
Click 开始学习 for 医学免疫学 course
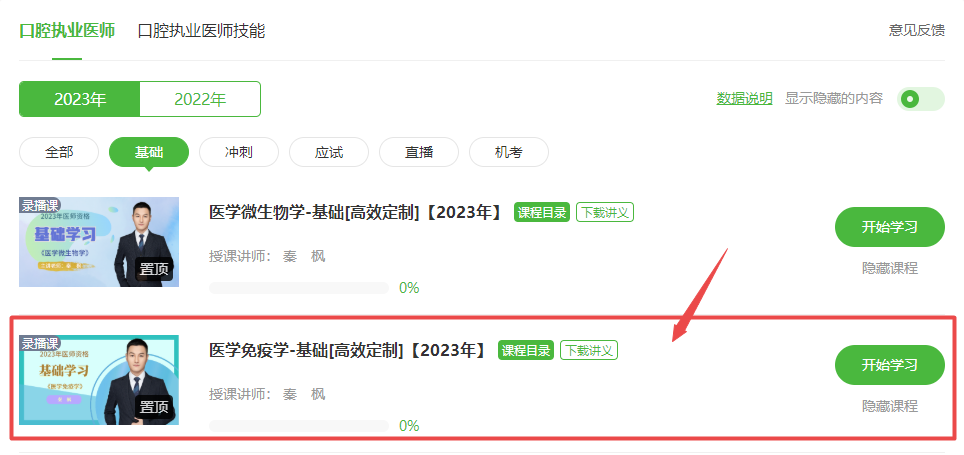pos(890,365)
